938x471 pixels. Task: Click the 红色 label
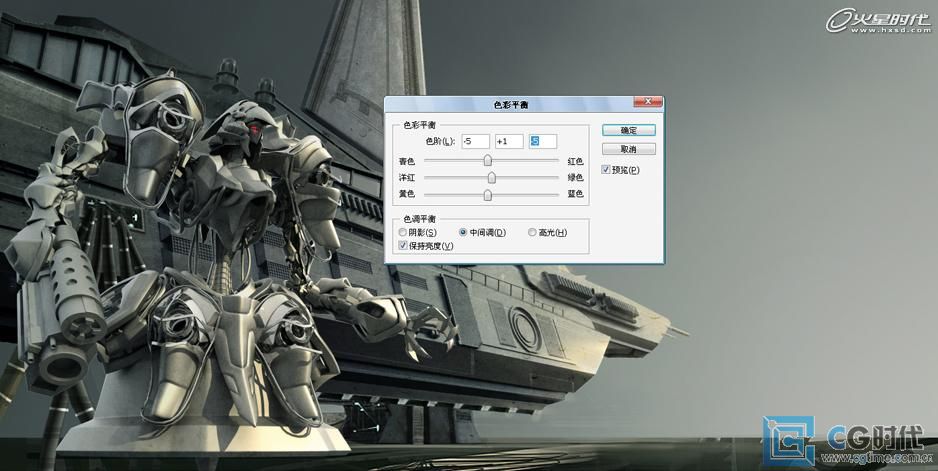[575, 162]
